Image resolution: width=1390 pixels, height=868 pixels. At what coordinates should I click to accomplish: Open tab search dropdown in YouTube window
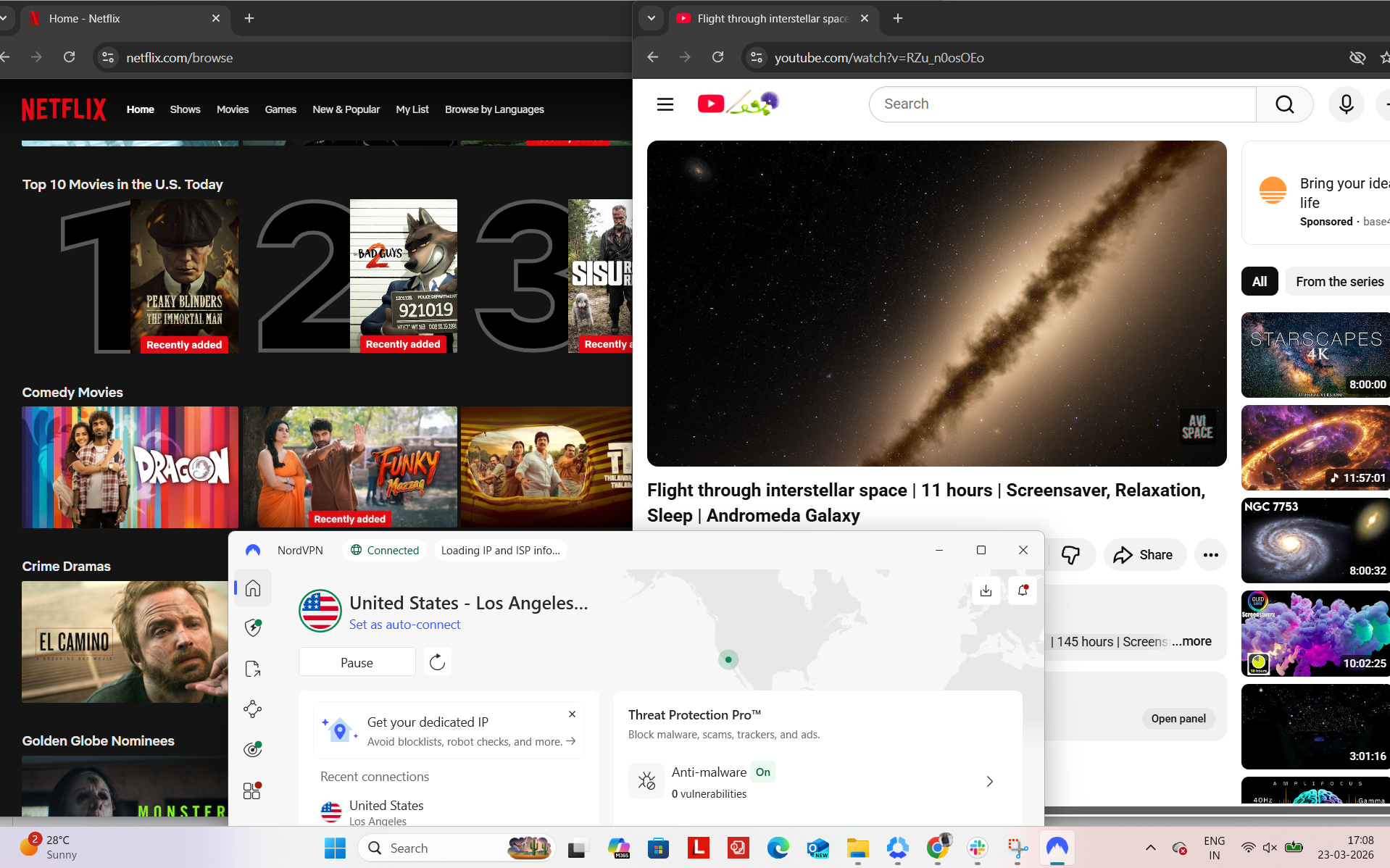(x=651, y=18)
